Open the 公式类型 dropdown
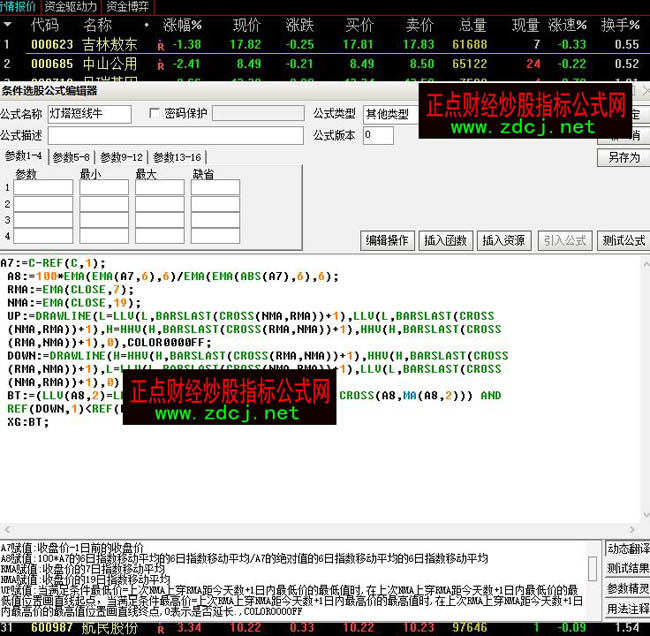This screenshot has height=636, width=650. (x=390, y=114)
